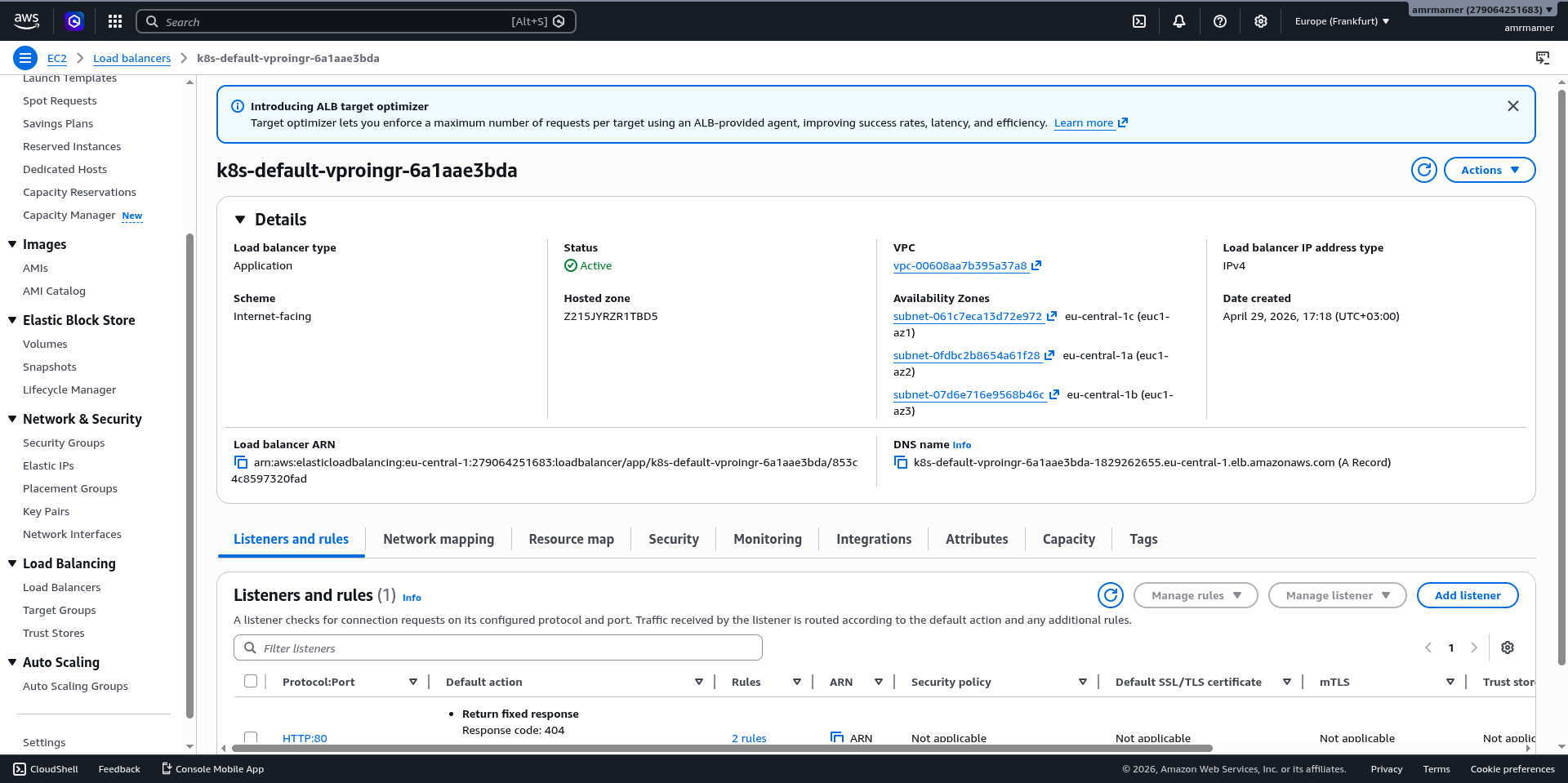The height and width of the screenshot is (783, 1568).
Task: Go to next listeners page arrow
Action: pos(1474,647)
